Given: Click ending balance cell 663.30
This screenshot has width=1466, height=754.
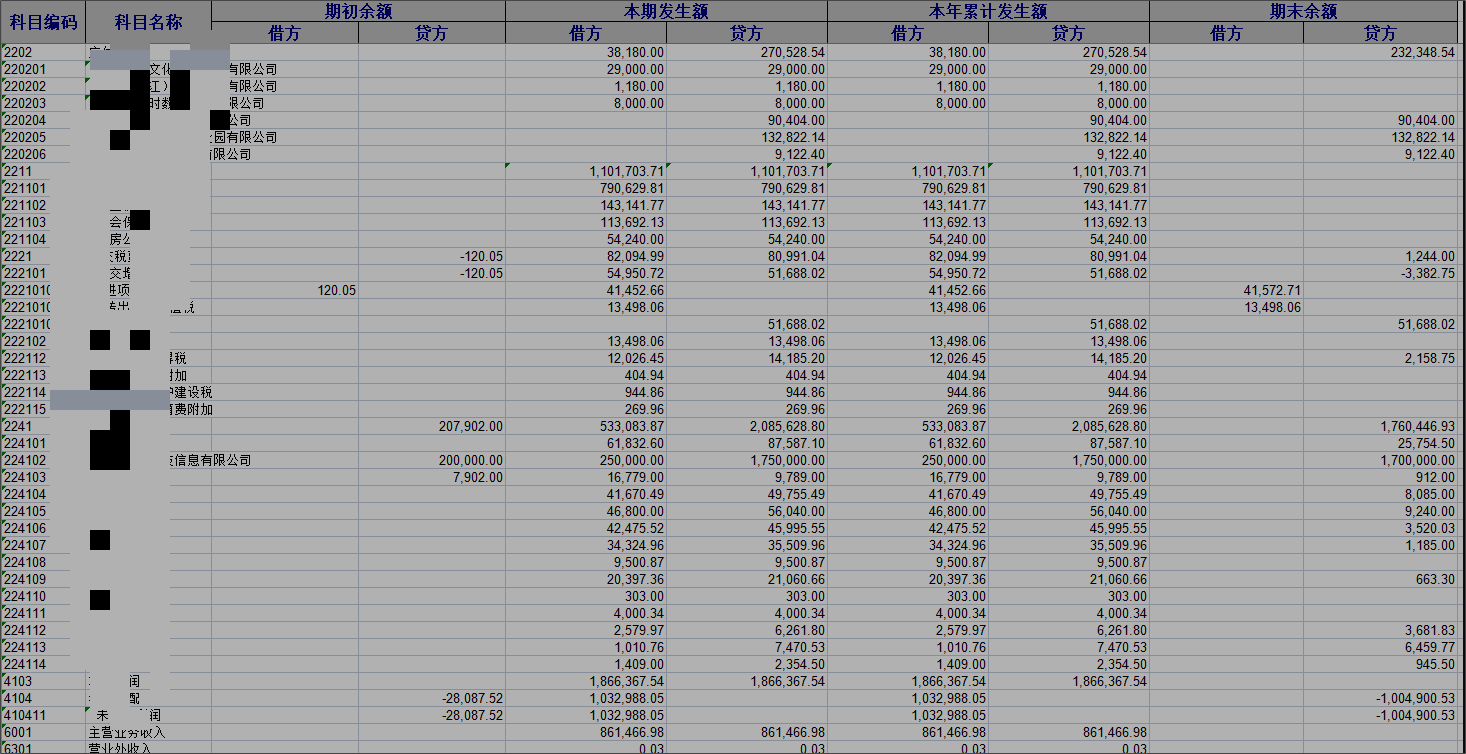Looking at the screenshot, I should [x=1381, y=579].
